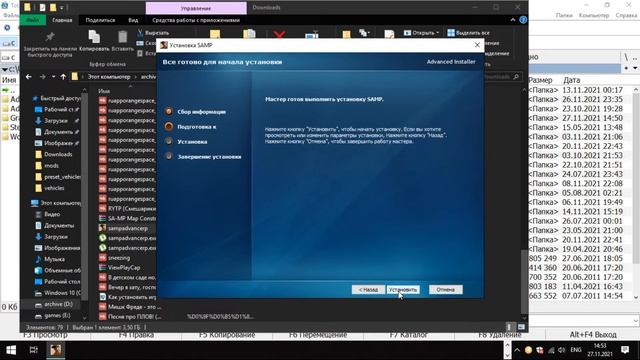Switch to large icons view in the status bar
Screen dimensions: 640x360
coord(521,327)
